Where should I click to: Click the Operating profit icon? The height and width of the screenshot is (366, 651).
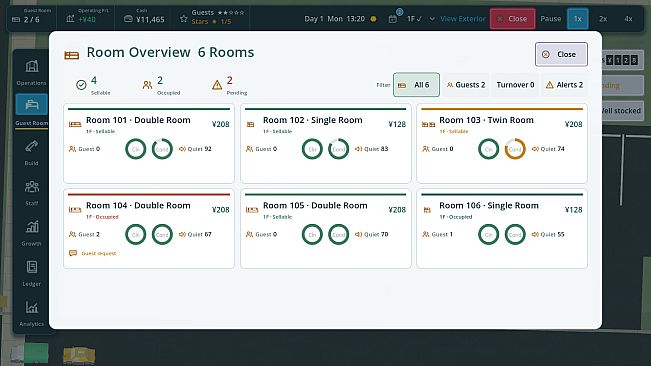click(x=70, y=19)
